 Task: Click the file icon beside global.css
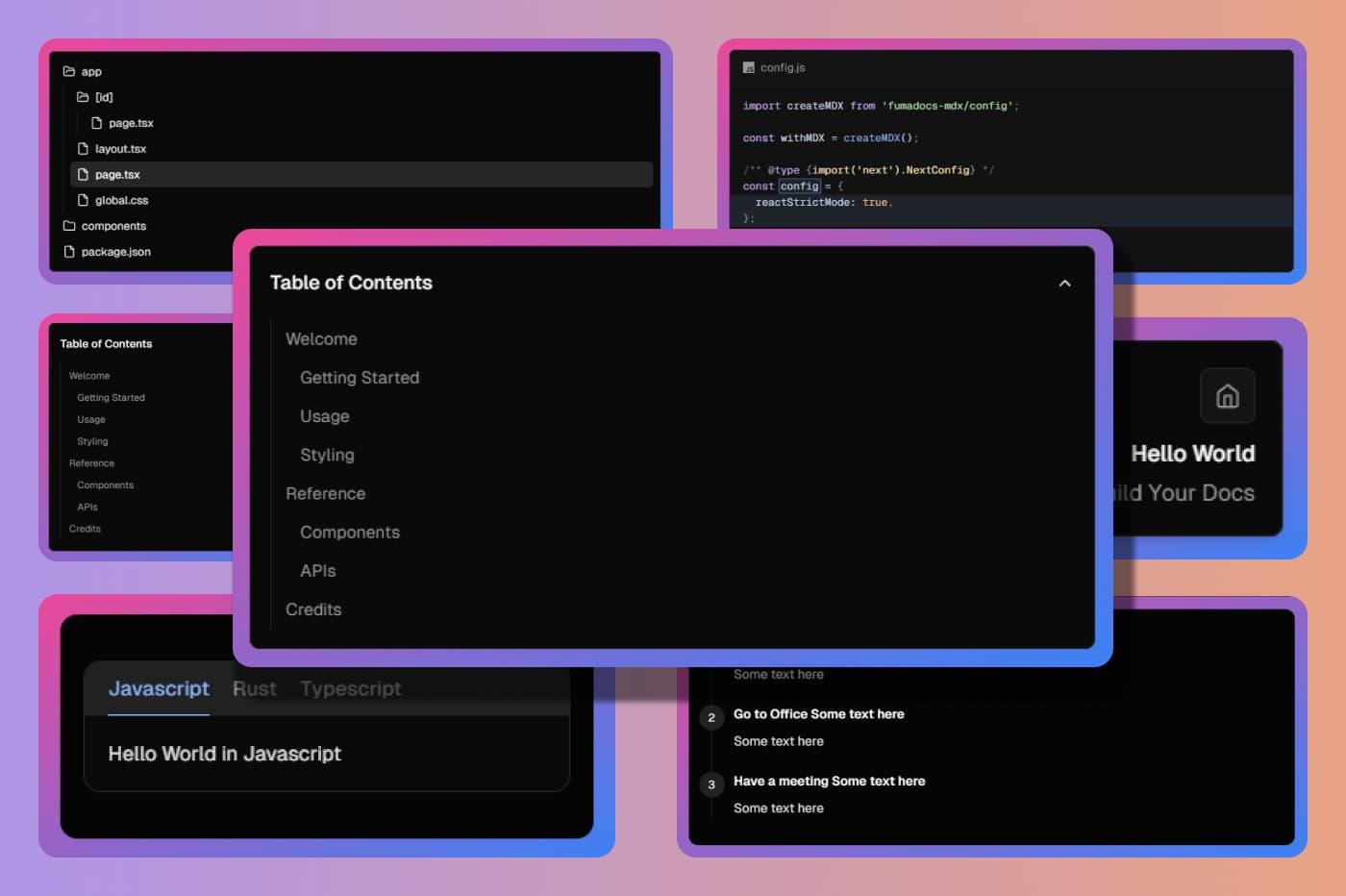tap(84, 200)
